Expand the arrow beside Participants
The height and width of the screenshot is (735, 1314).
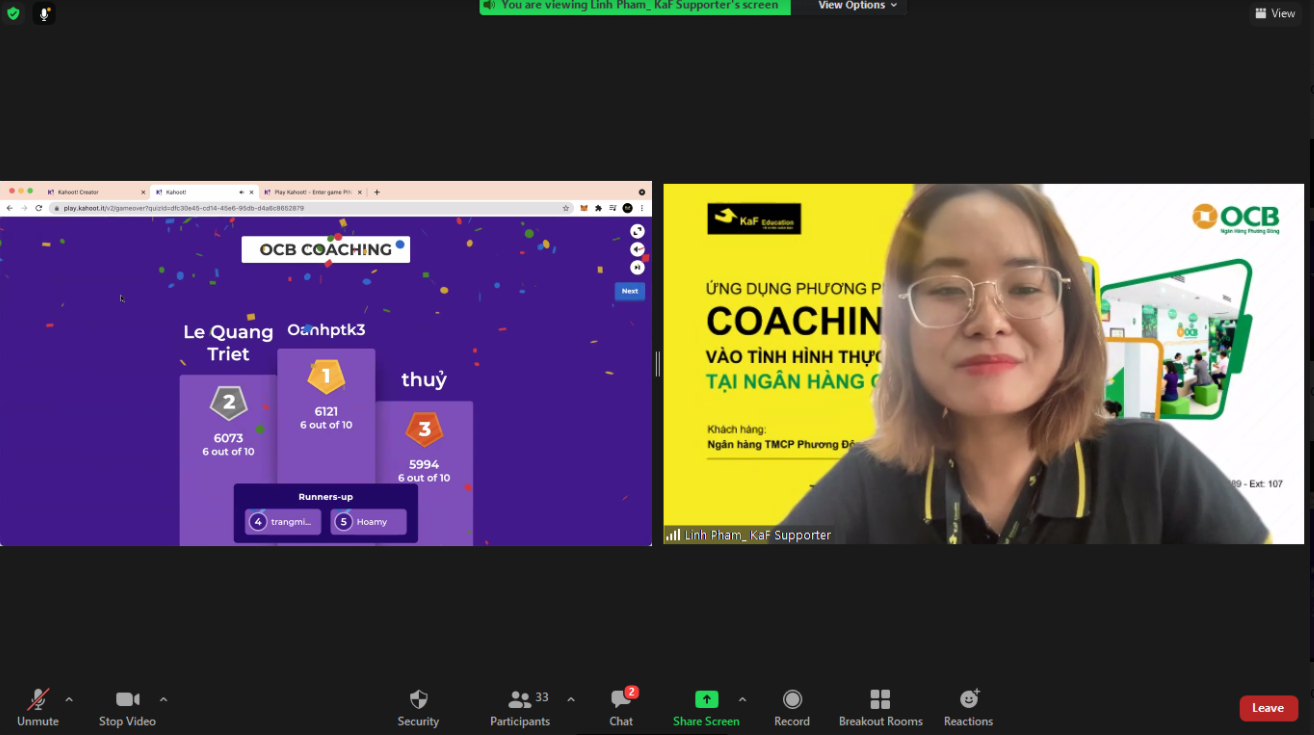click(571, 699)
